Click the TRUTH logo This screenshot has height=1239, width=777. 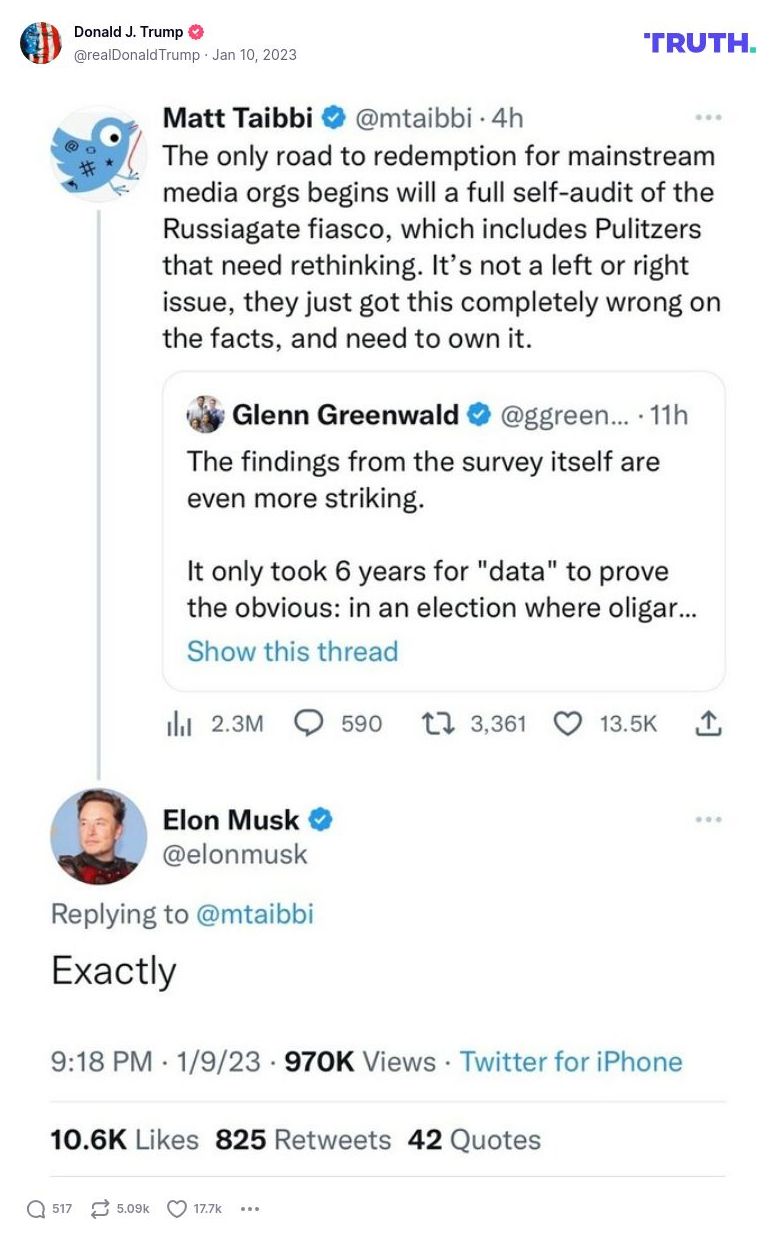click(x=699, y=42)
